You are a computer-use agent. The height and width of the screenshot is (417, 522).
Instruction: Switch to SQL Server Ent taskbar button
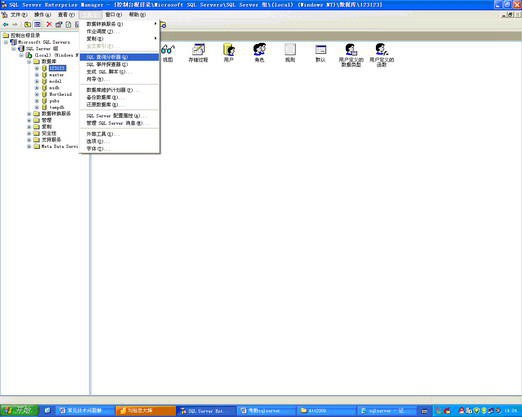point(205,411)
